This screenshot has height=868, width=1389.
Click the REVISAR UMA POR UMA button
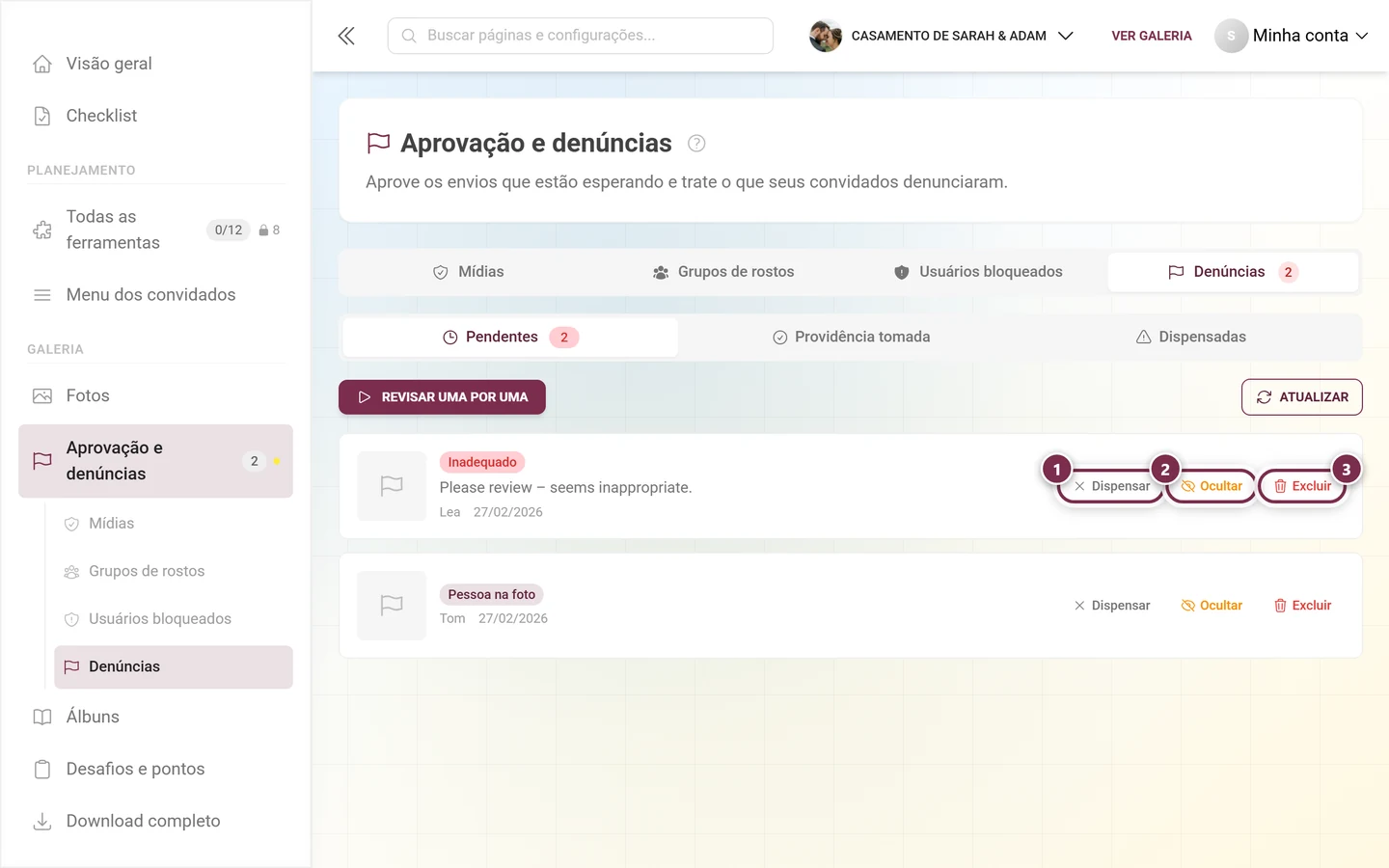pos(442,397)
